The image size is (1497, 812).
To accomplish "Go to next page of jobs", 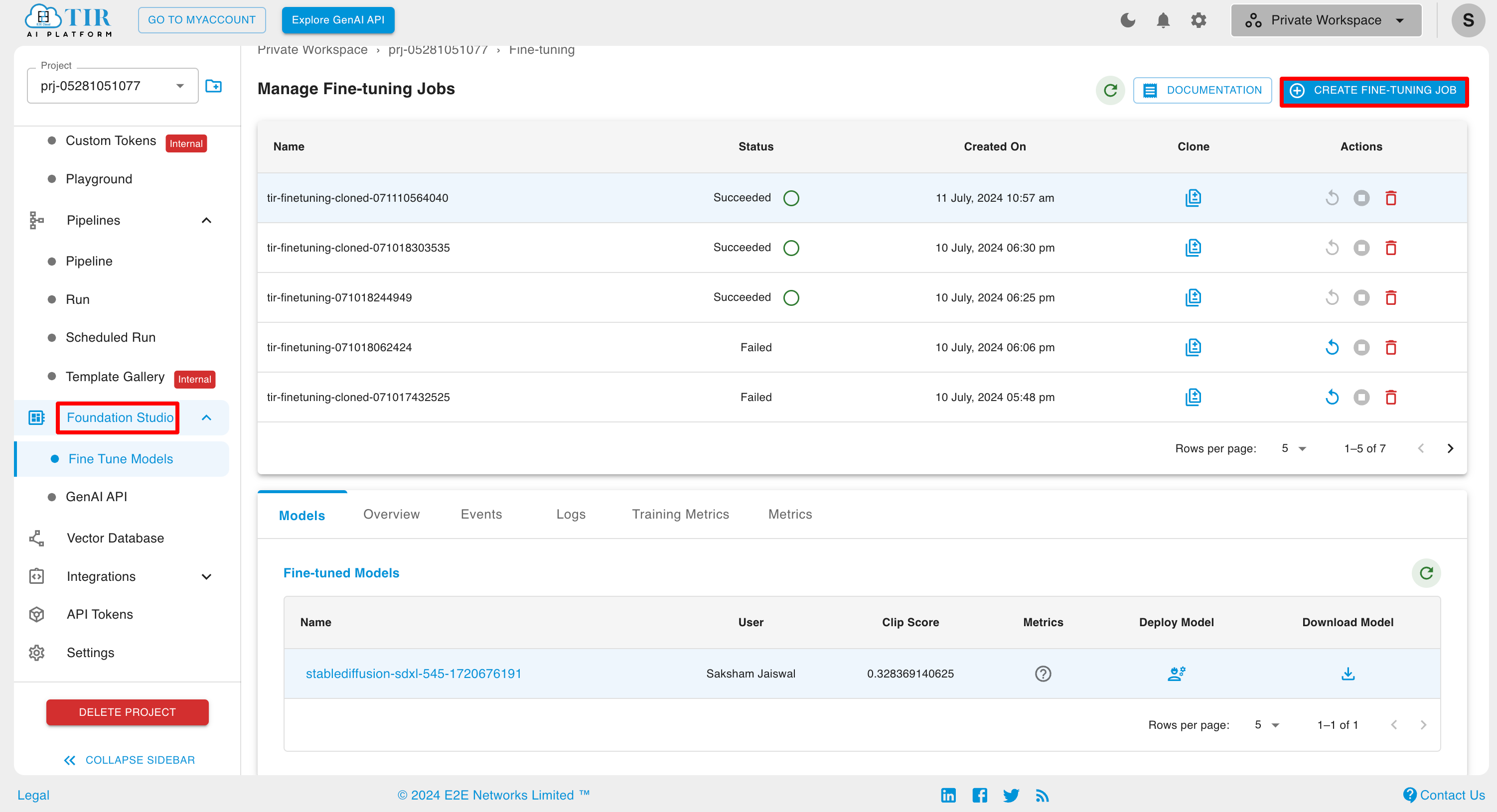I will coord(1450,448).
